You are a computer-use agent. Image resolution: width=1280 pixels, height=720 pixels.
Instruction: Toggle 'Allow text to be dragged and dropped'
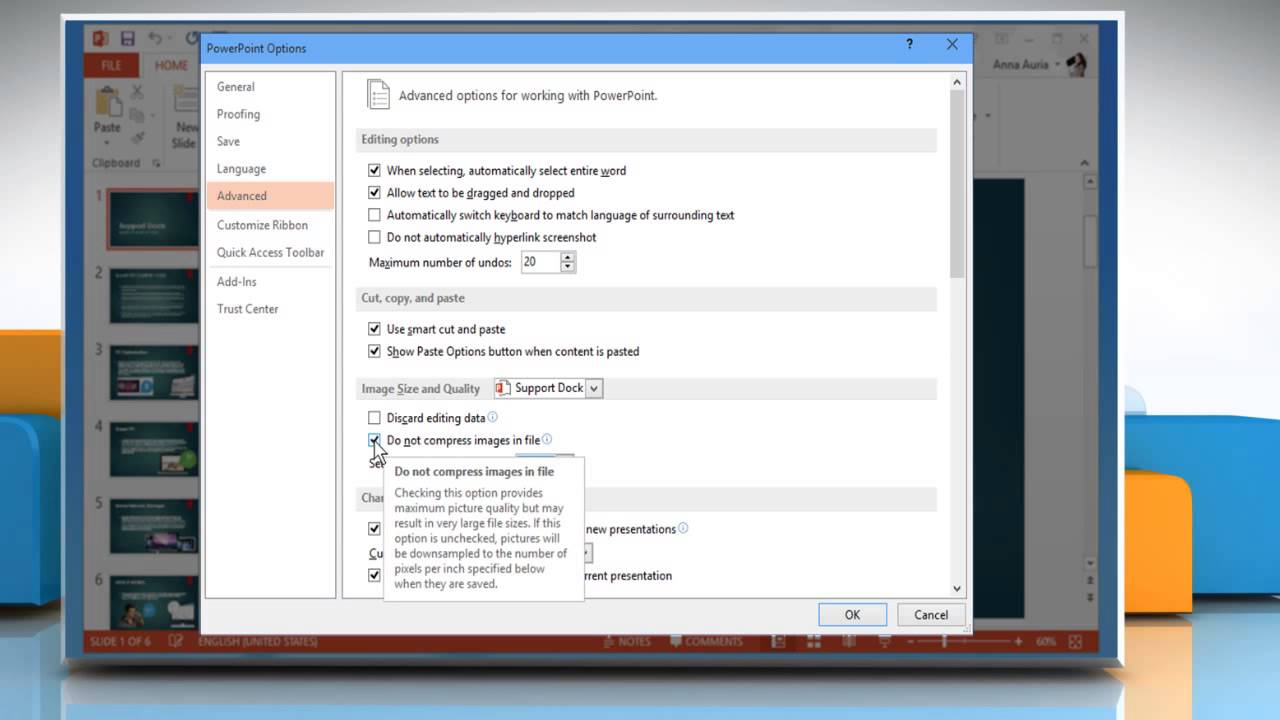tap(374, 193)
